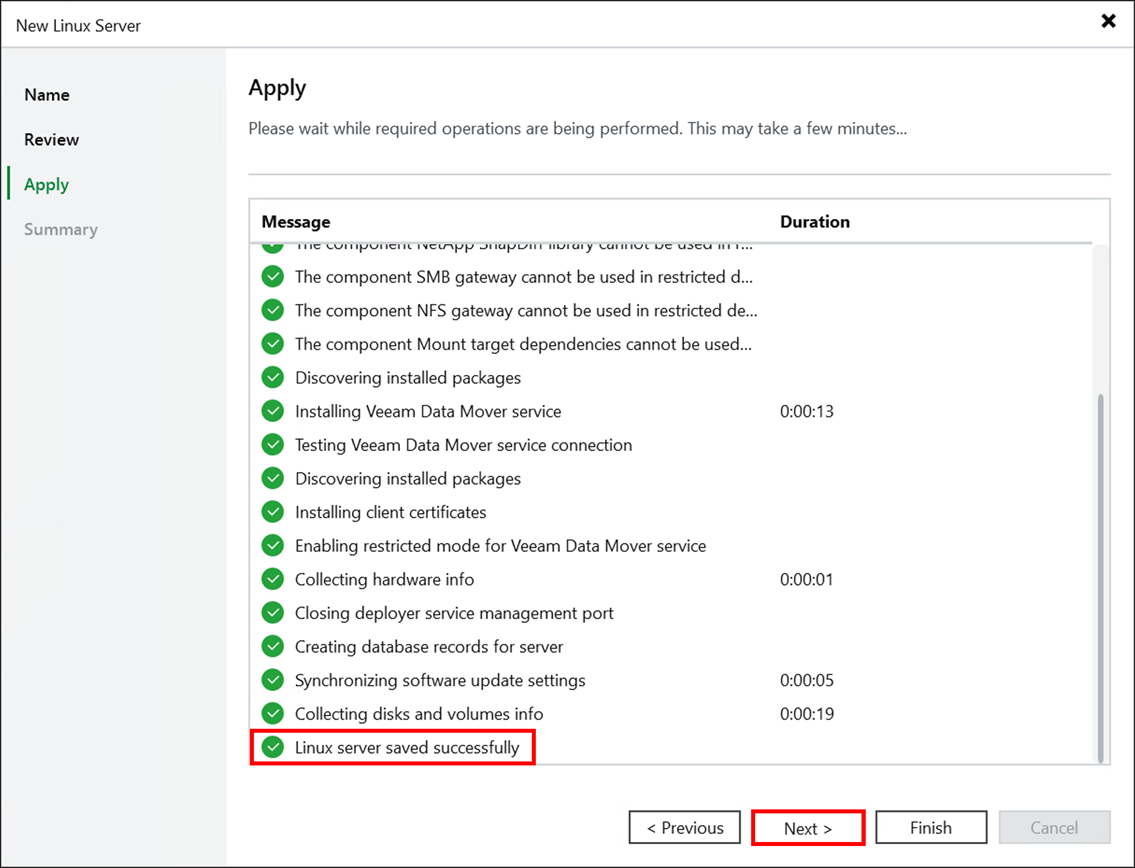Image resolution: width=1135 pixels, height=868 pixels.
Task: Click the checkmark beside 'Discovering installed packages'
Action: click(x=272, y=378)
